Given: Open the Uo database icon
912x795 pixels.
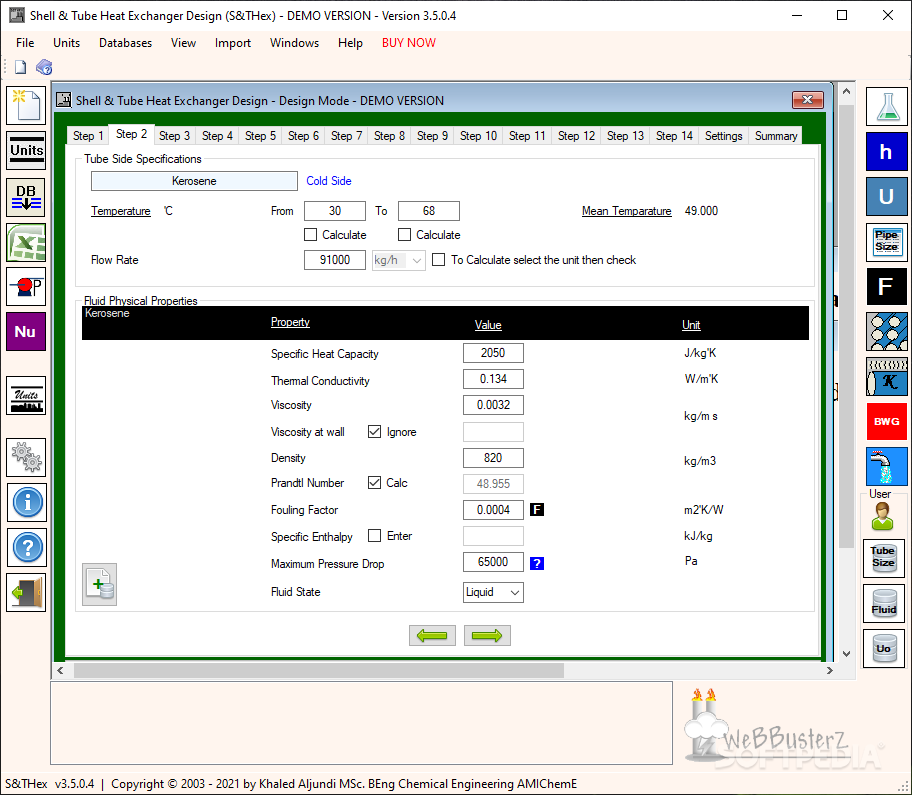Looking at the screenshot, I should pyautogui.click(x=884, y=648).
